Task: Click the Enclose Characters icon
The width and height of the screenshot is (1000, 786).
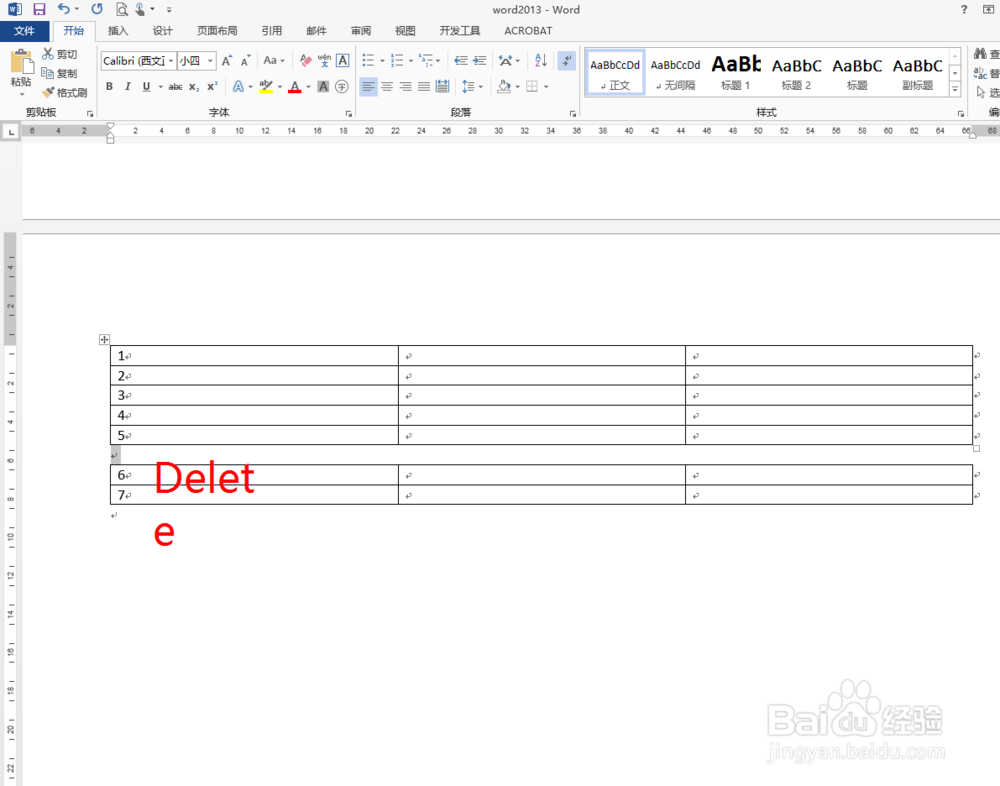Action: click(x=342, y=86)
